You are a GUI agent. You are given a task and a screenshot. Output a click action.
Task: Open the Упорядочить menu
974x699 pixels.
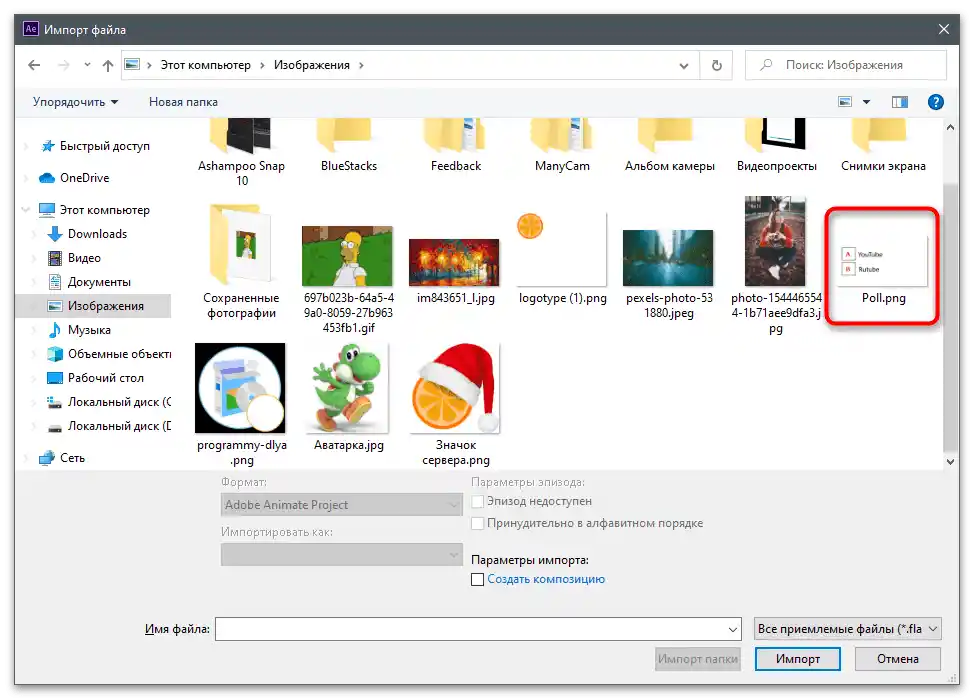click(75, 102)
